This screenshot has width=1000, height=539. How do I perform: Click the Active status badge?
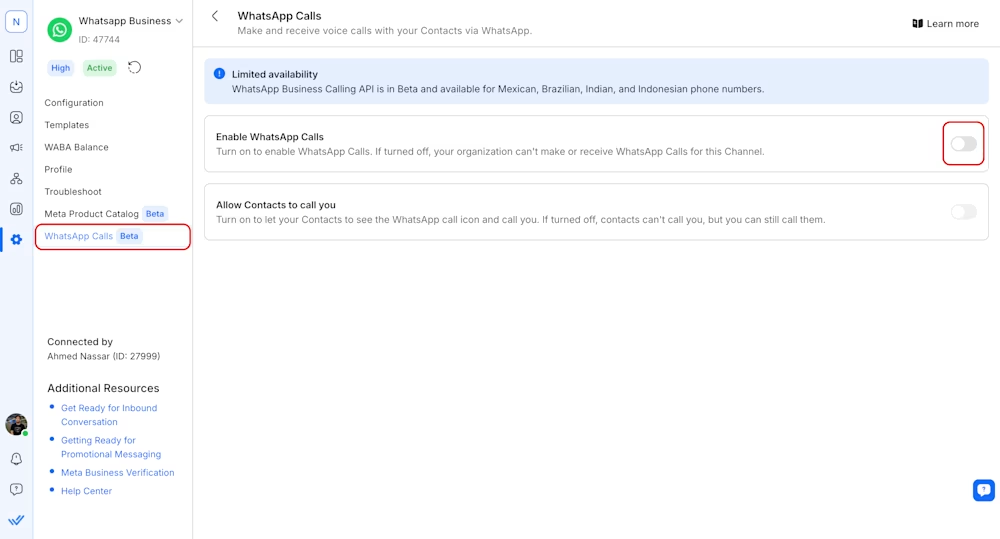[99, 68]
